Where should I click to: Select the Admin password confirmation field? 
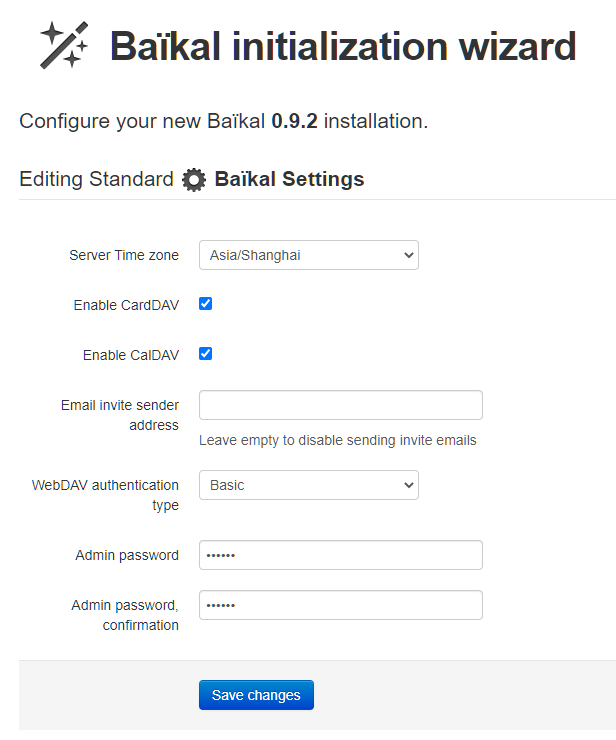click(x=340, y=605)
